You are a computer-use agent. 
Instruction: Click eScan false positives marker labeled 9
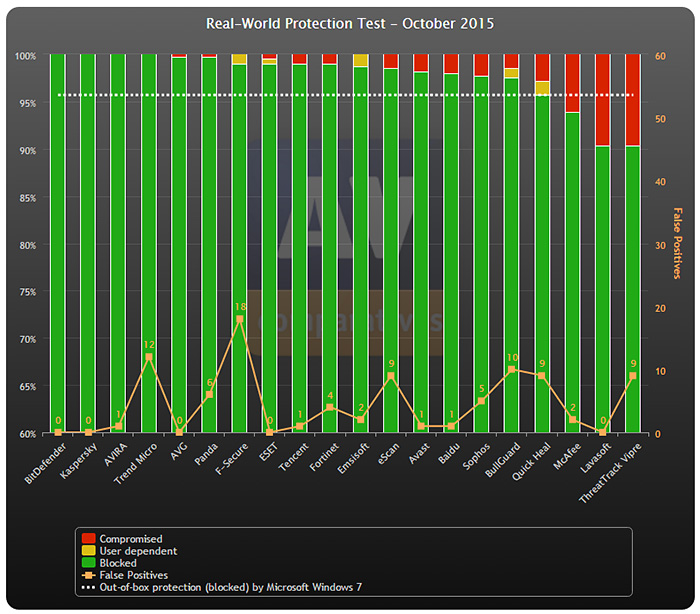pyautogui.click(x=390, y=376)
